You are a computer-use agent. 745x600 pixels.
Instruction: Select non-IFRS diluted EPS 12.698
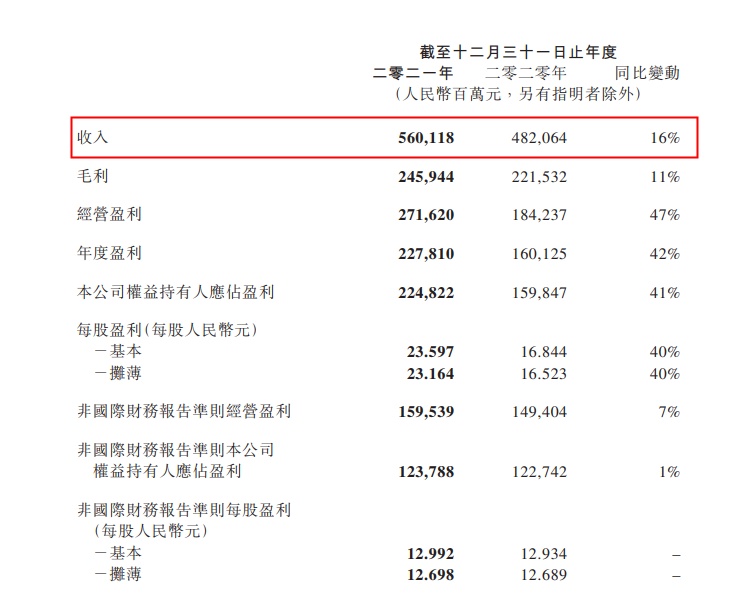coord(430,575)
